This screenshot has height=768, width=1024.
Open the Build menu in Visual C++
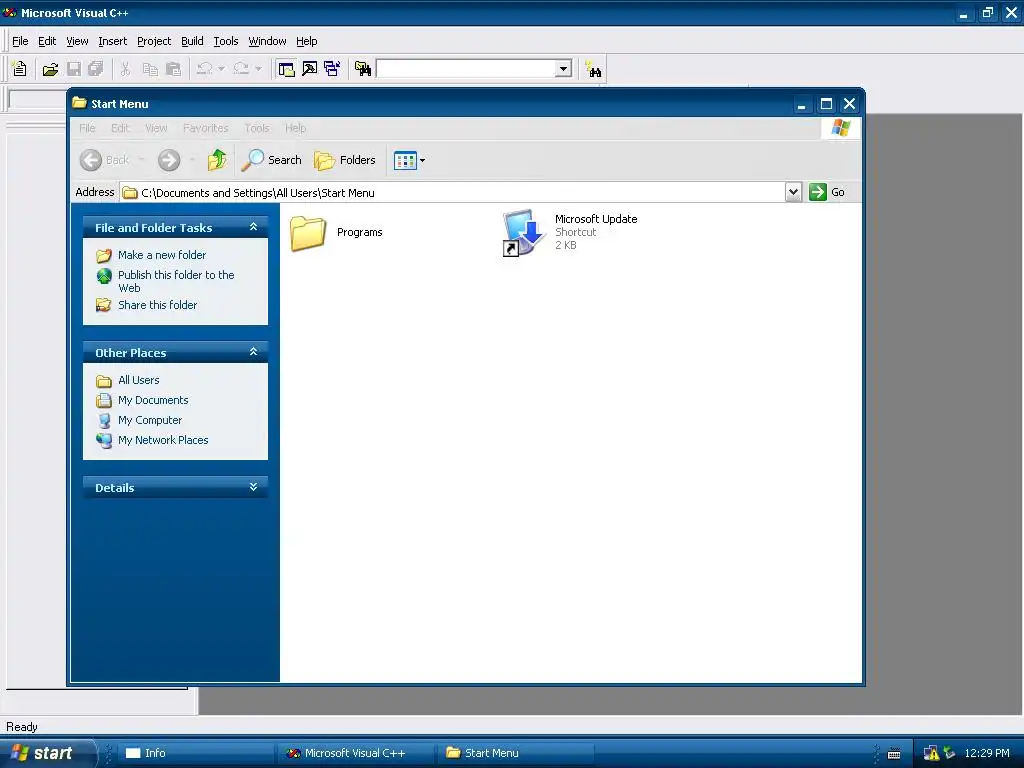pyautogui.click(x=192, y=41)
